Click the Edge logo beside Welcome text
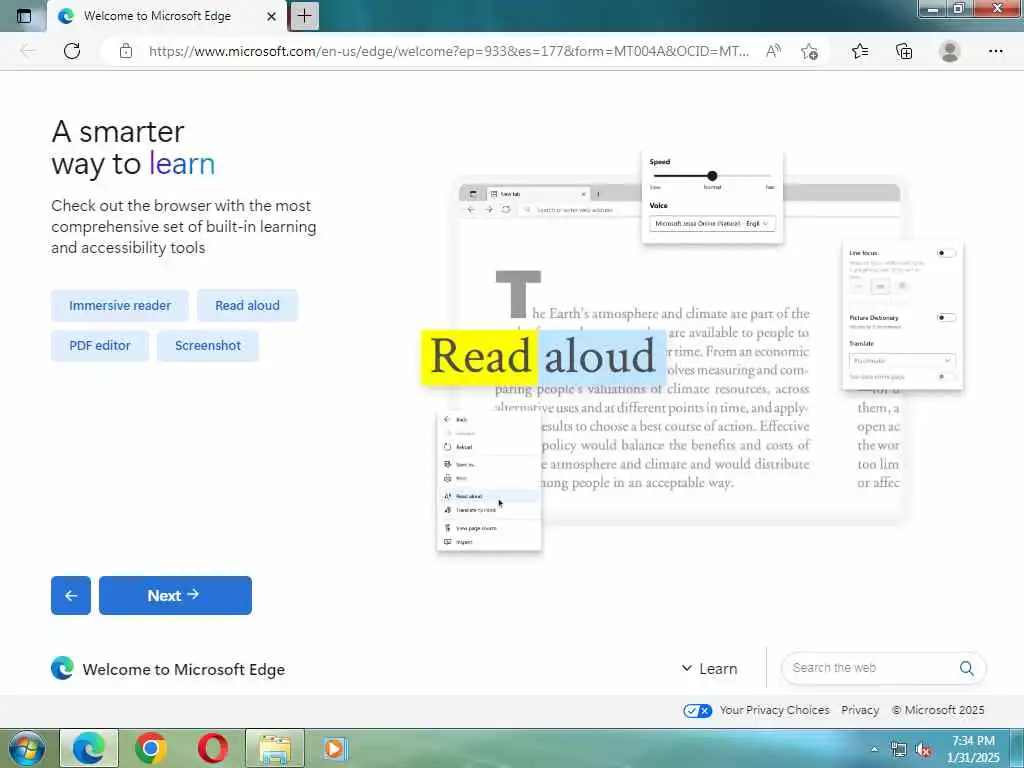 coord(62,669)
